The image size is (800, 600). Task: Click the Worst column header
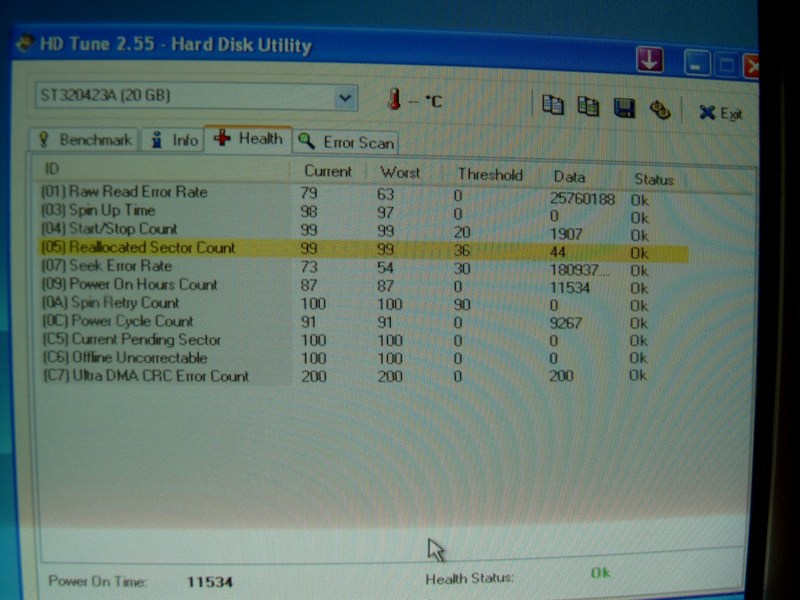pos(400,173)
